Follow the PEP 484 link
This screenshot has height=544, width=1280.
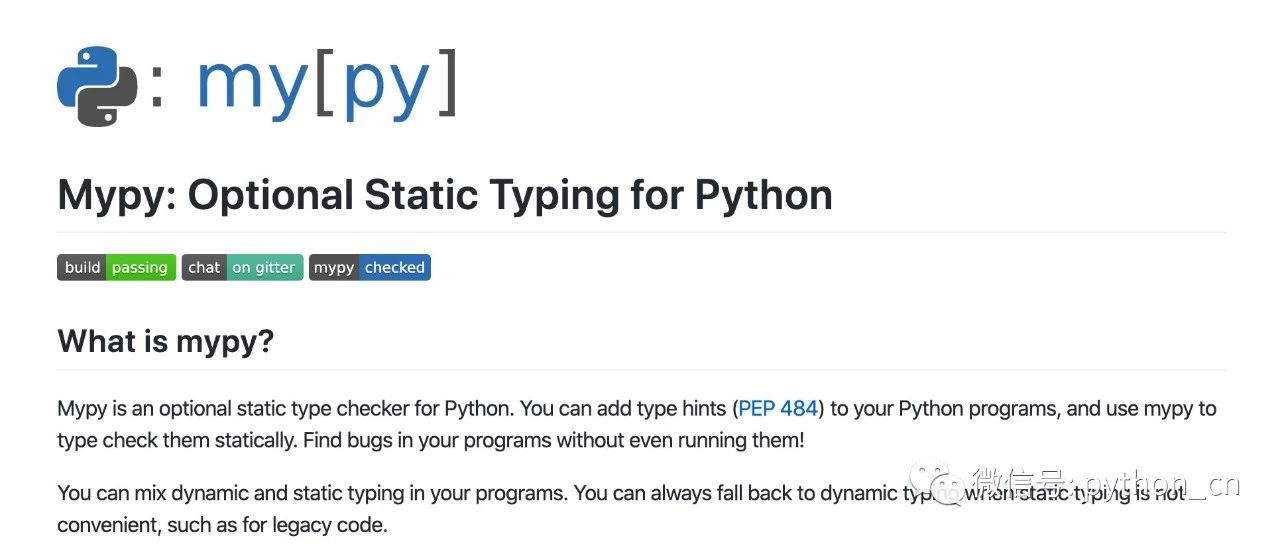[x=778, y=408]
